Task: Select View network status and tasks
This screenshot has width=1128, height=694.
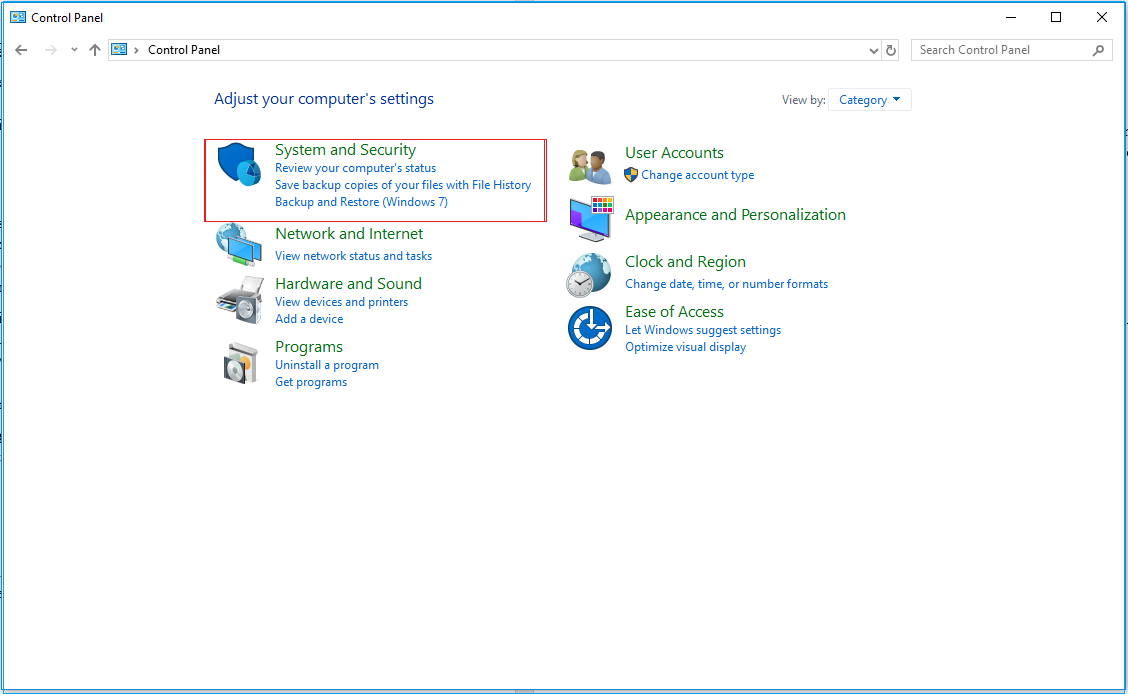Action: [353, 256]
